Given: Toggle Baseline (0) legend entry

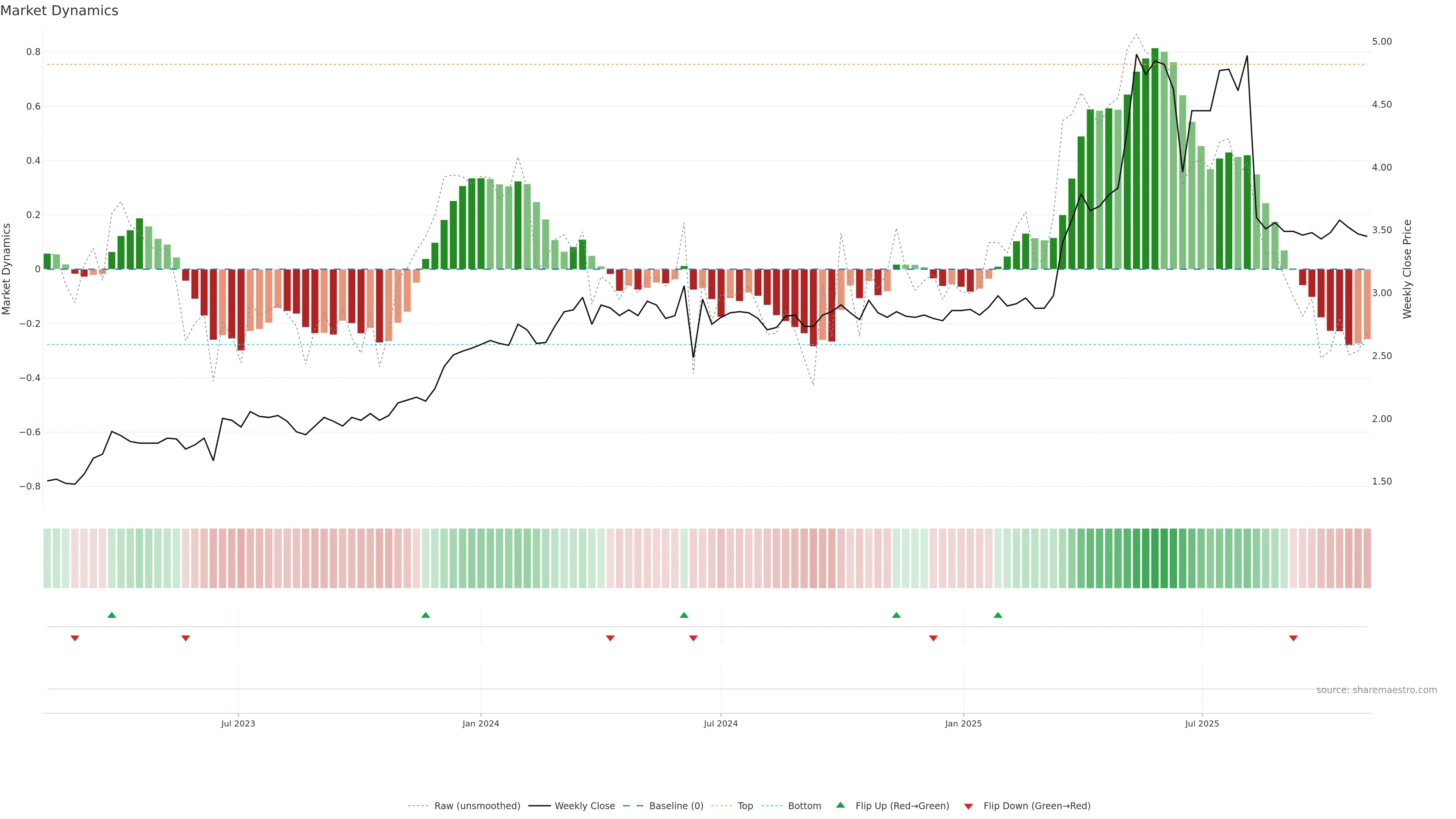Looking at the screenshot, I should coord(676,806).
